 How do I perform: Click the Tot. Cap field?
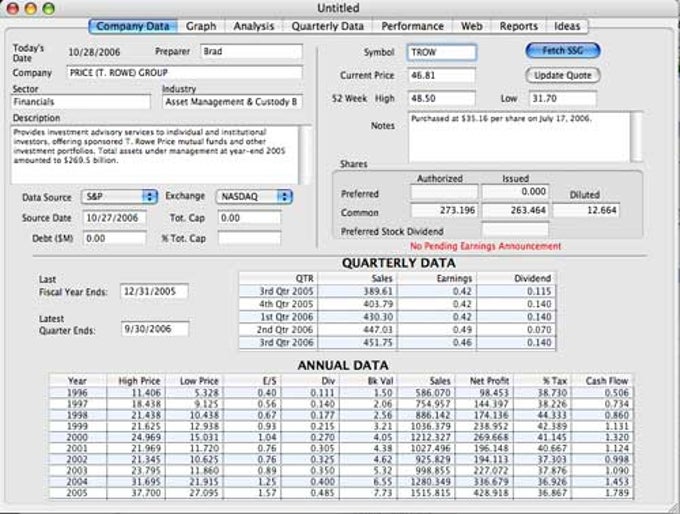tap(249, 218)
